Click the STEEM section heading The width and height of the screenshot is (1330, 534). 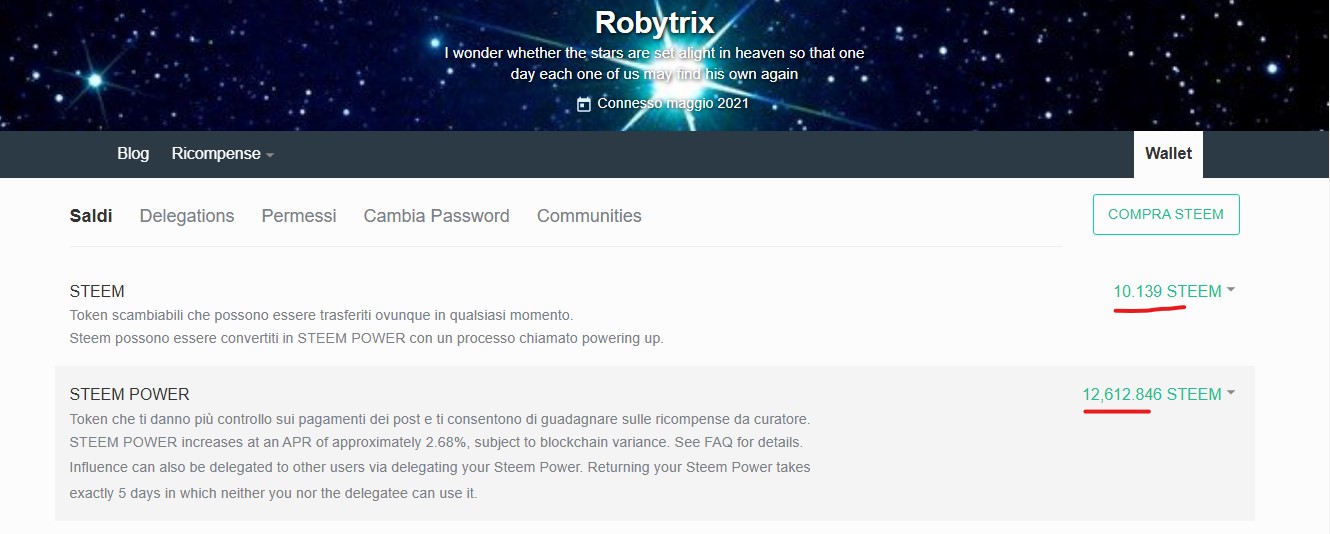click(x=97, y=292)
